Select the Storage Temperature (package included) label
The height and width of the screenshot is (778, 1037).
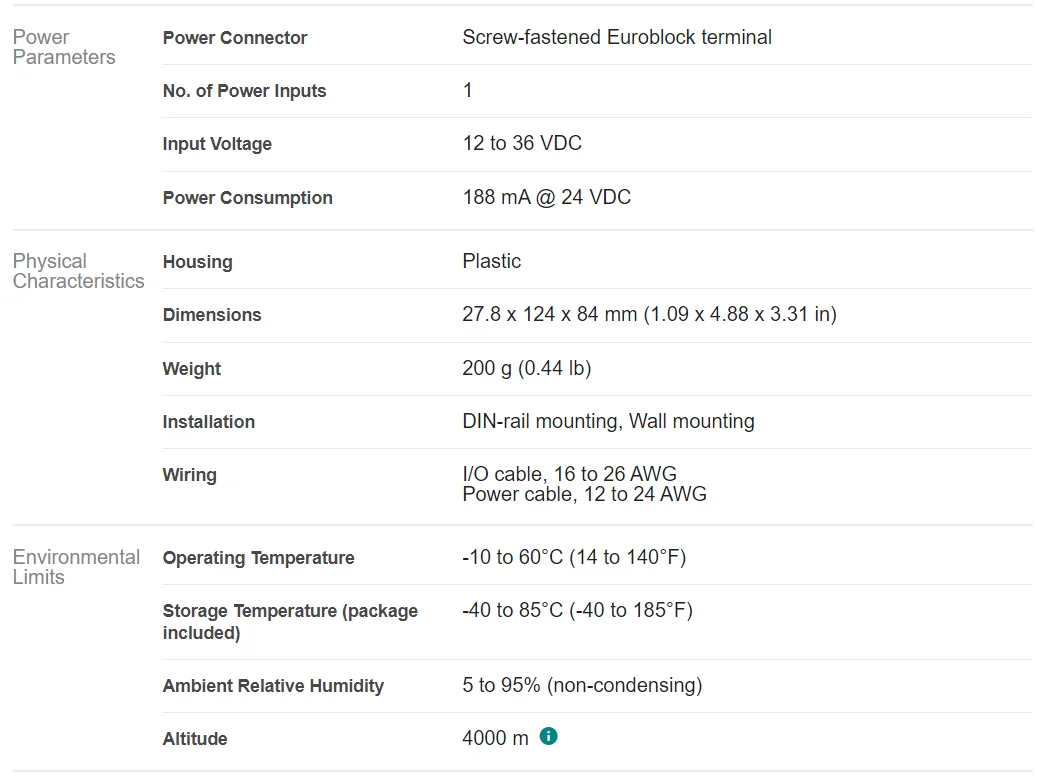point(290,622)
